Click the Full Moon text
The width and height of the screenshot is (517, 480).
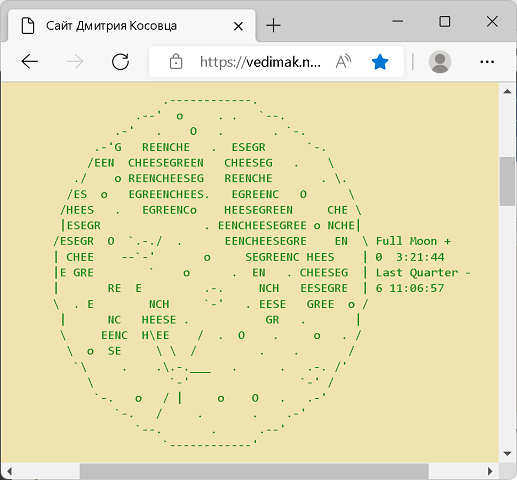[x=406, y=241]
